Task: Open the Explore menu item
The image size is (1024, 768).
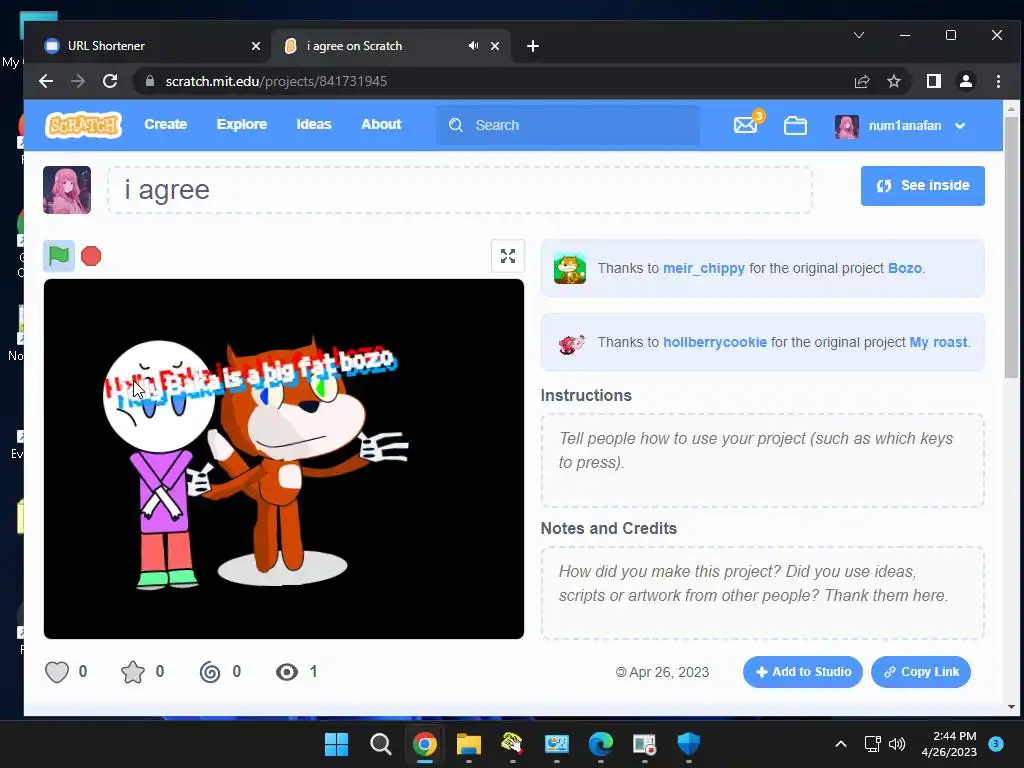Action: tap(242, 125)
